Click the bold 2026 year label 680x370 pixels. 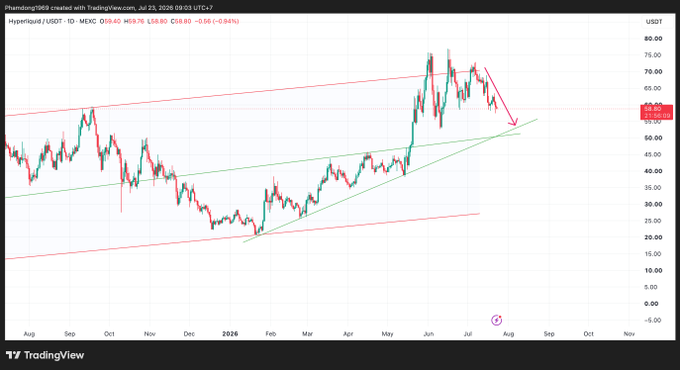pyautogui.click(x=230, y=334)
